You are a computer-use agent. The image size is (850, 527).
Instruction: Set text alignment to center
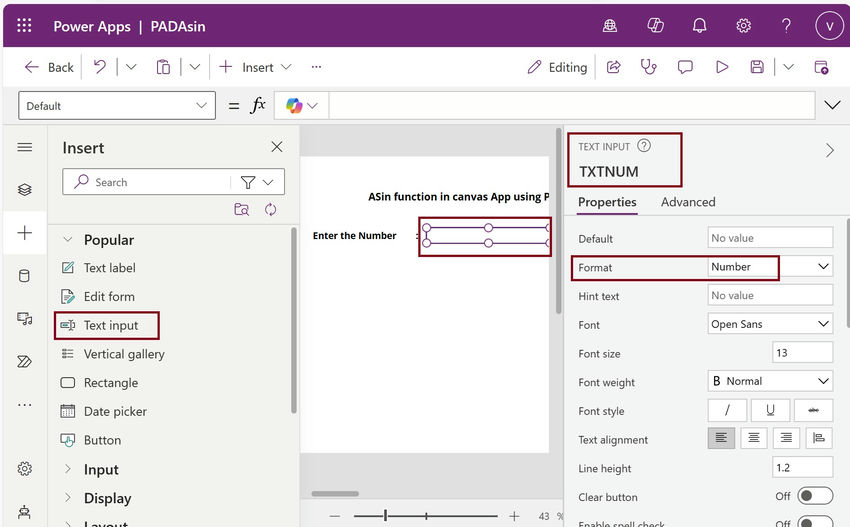754,438
